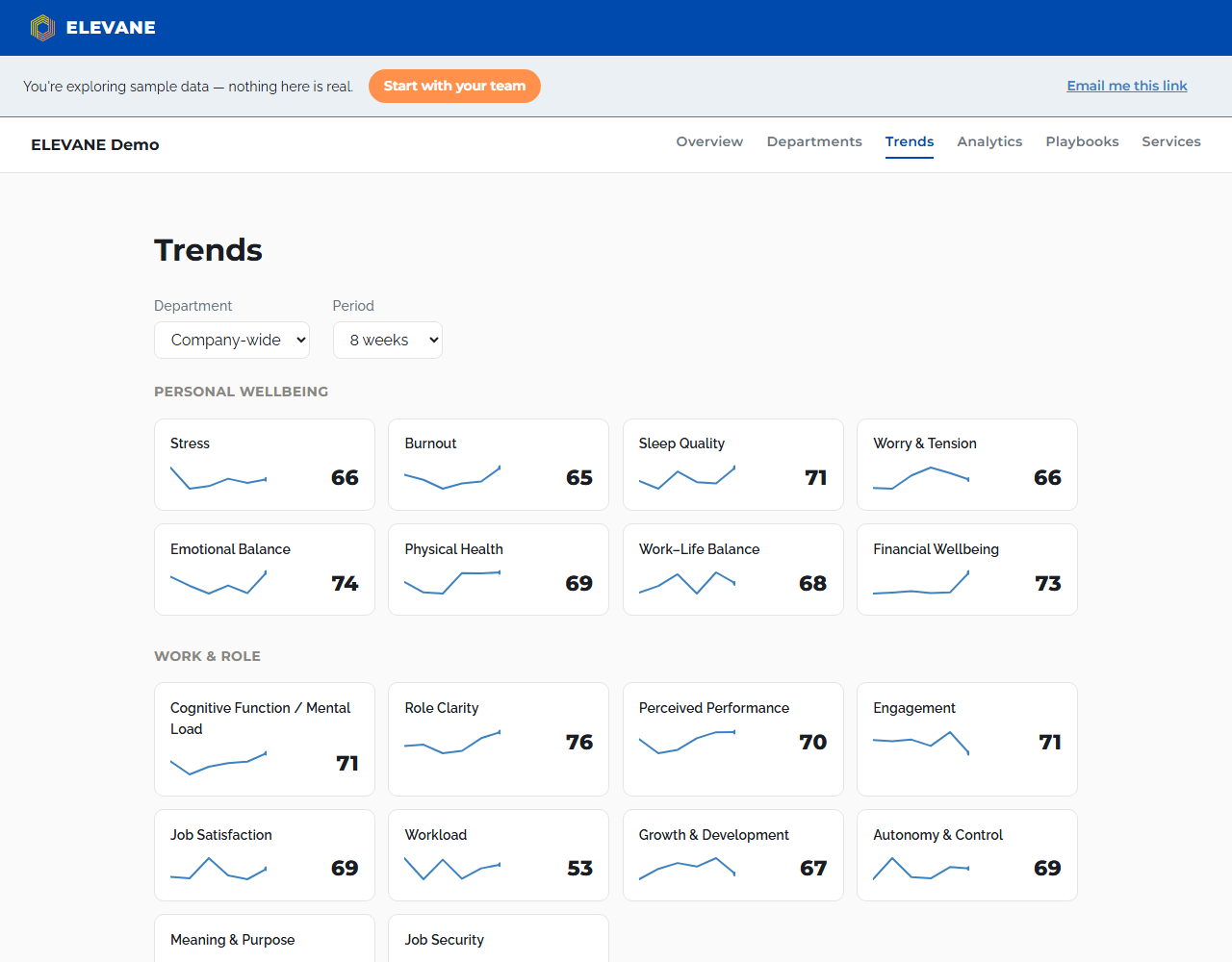This screenshot has height=962, width=1232.
Task: Open the Job Security card
Action: point(499,939)
